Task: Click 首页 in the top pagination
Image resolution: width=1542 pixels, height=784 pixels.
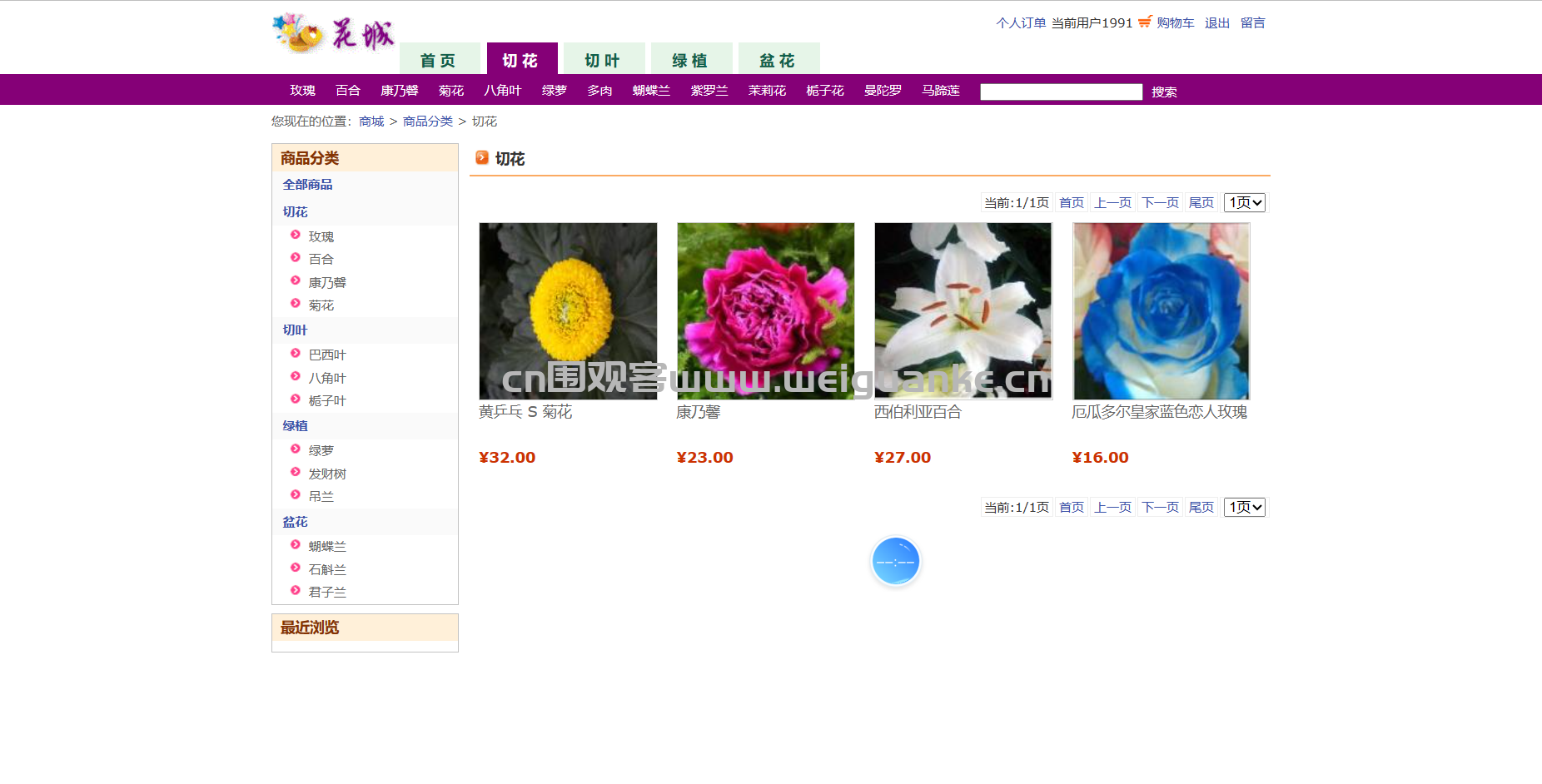Action: point(1072,202)
